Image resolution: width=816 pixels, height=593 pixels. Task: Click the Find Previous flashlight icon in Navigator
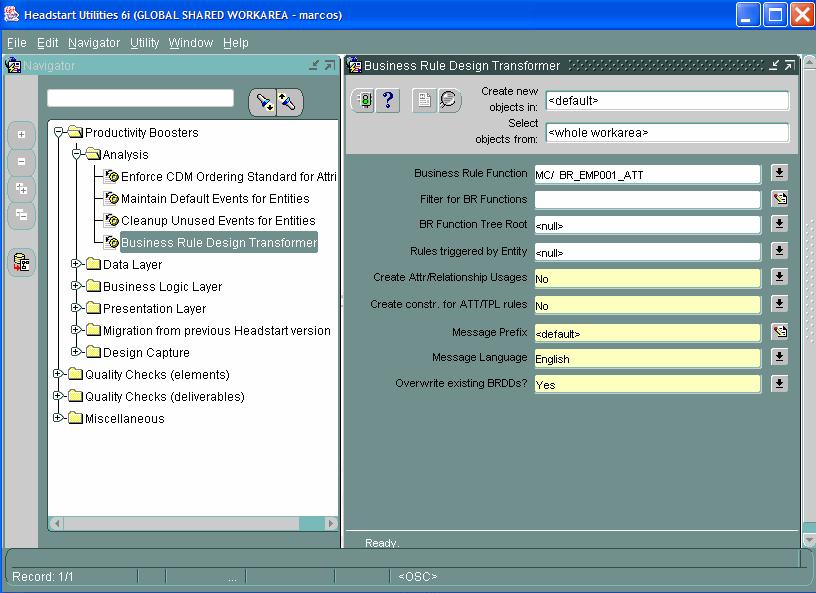[288, 102]
